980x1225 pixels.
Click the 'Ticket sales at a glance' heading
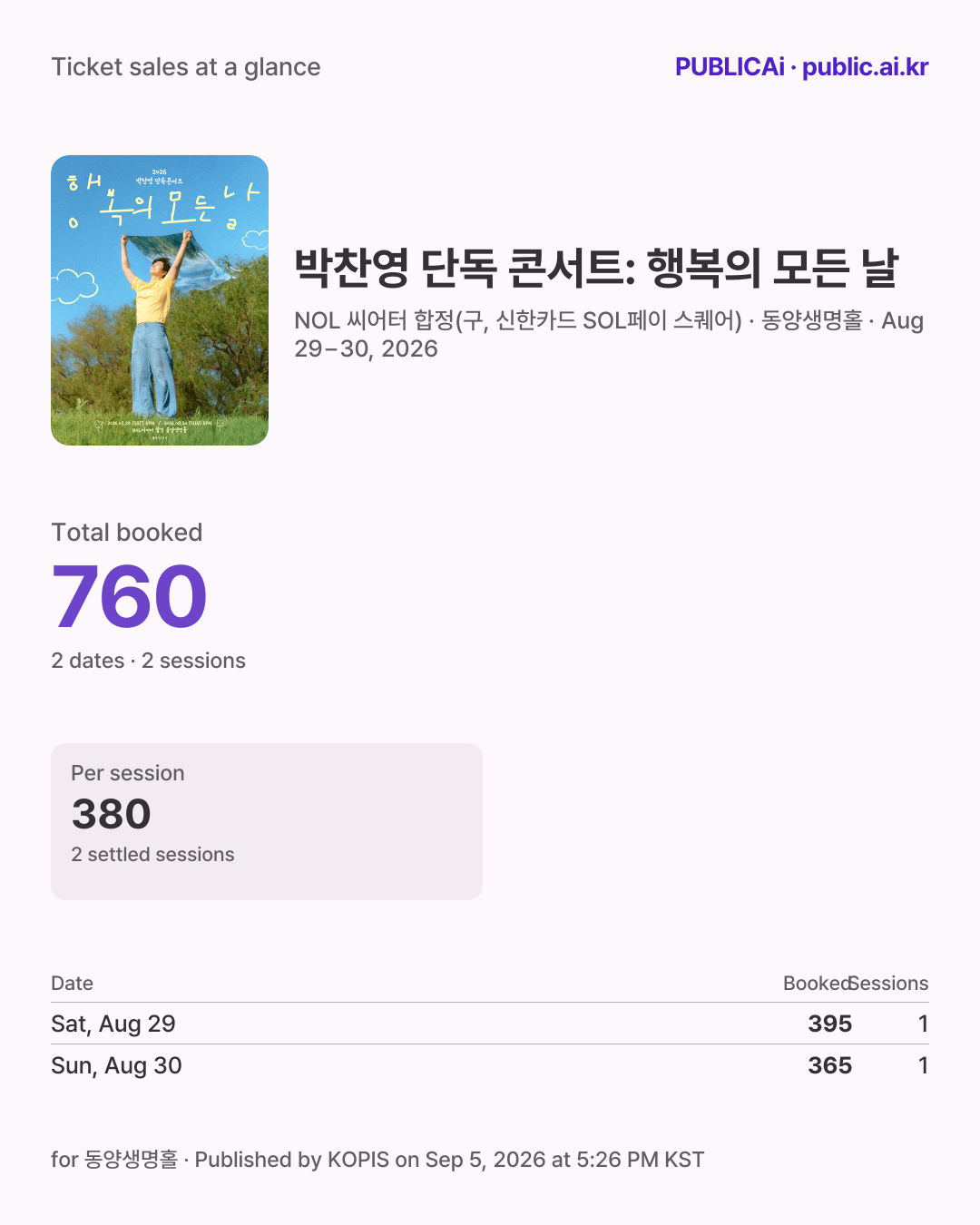186,67
